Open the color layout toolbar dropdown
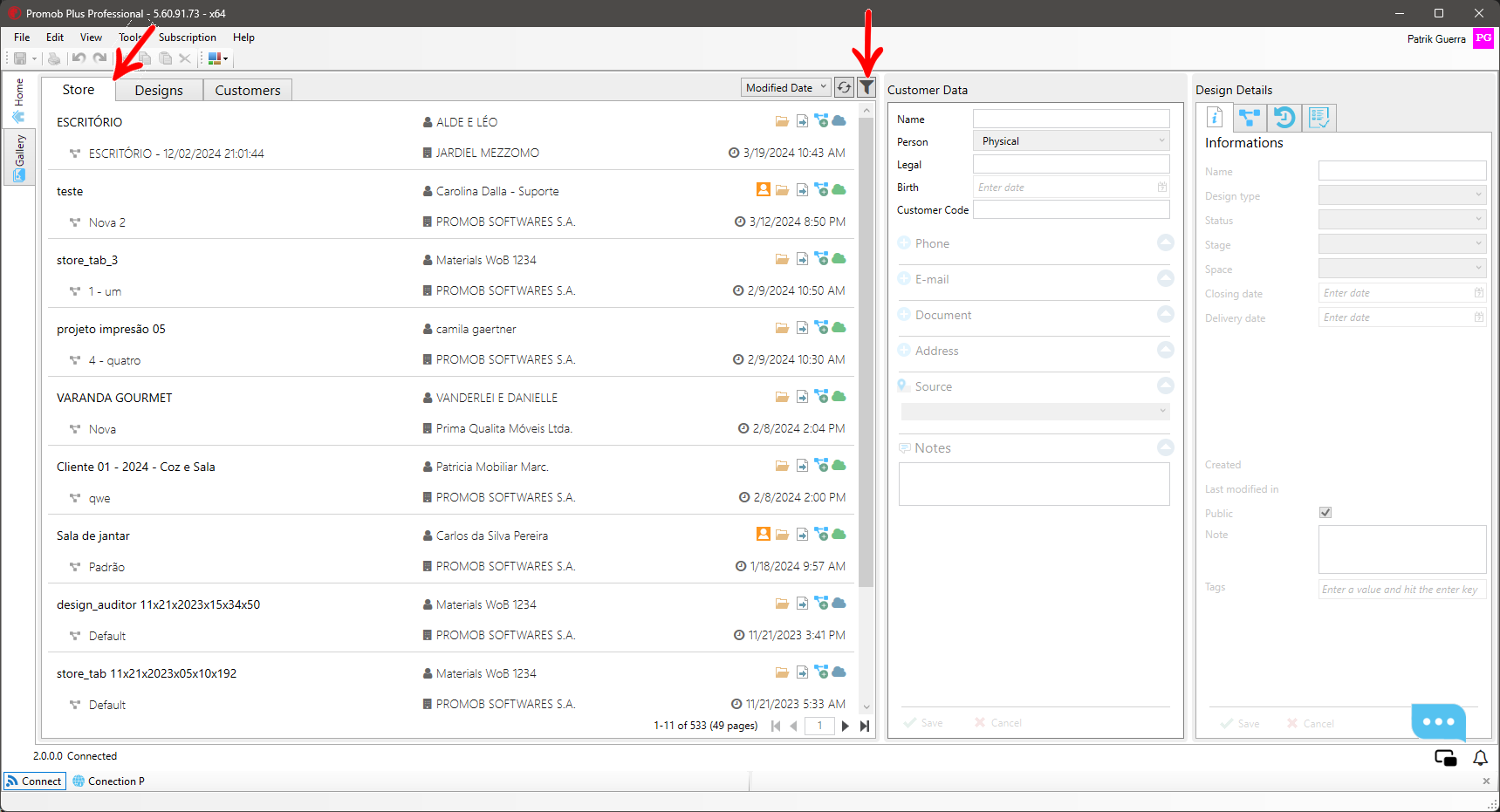 coord(218,58)
